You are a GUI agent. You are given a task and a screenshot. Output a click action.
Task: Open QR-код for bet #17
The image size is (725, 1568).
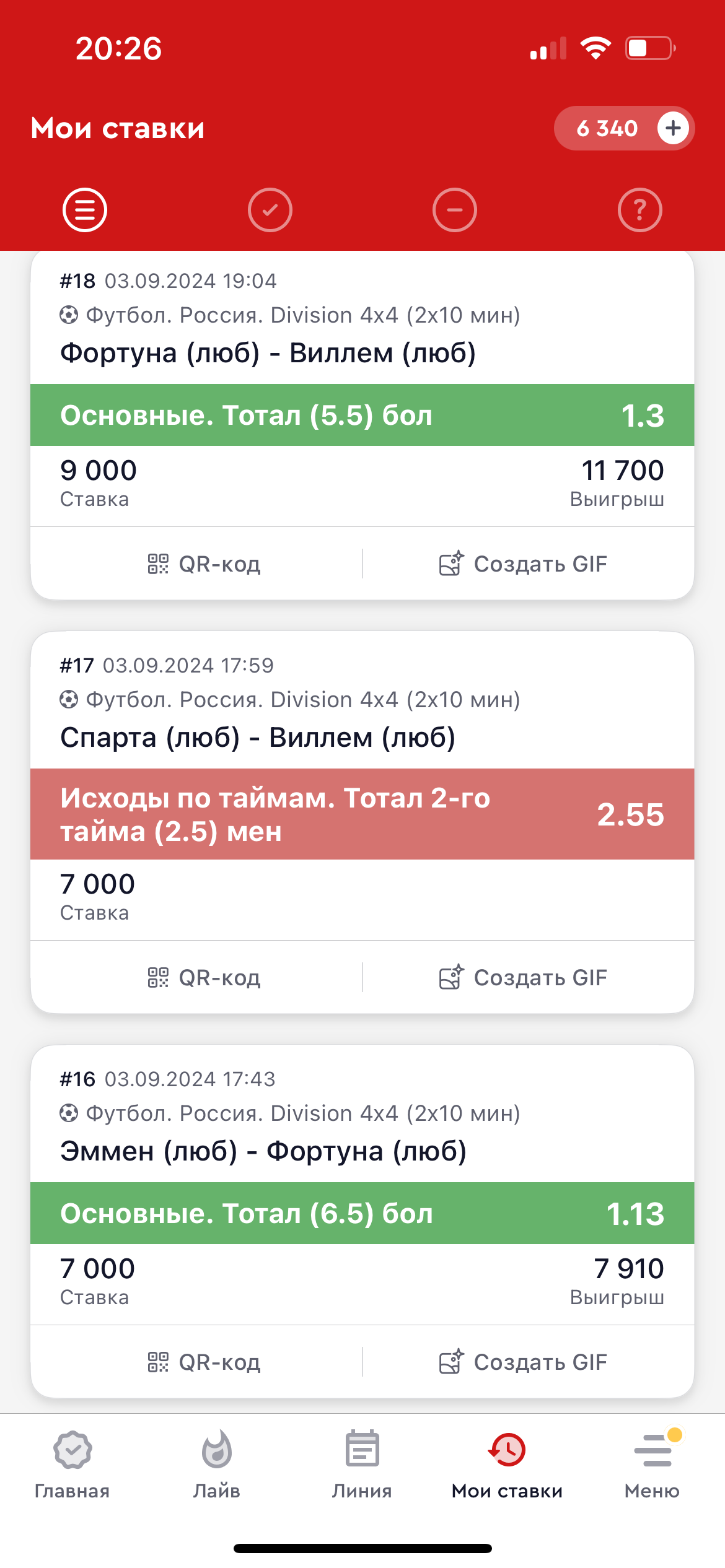click(204, 978)
